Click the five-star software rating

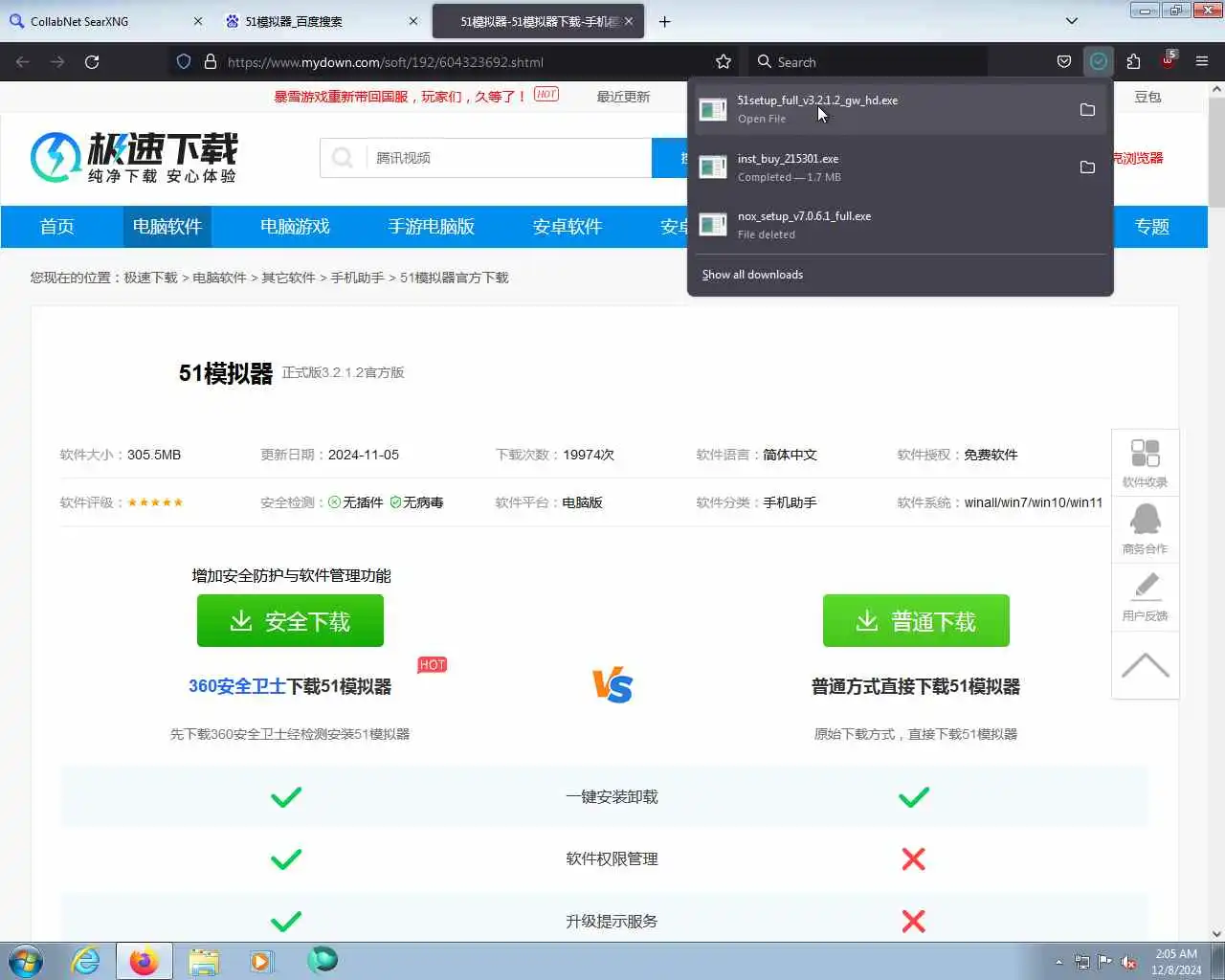pyautogui.click(x=155, y=502)
